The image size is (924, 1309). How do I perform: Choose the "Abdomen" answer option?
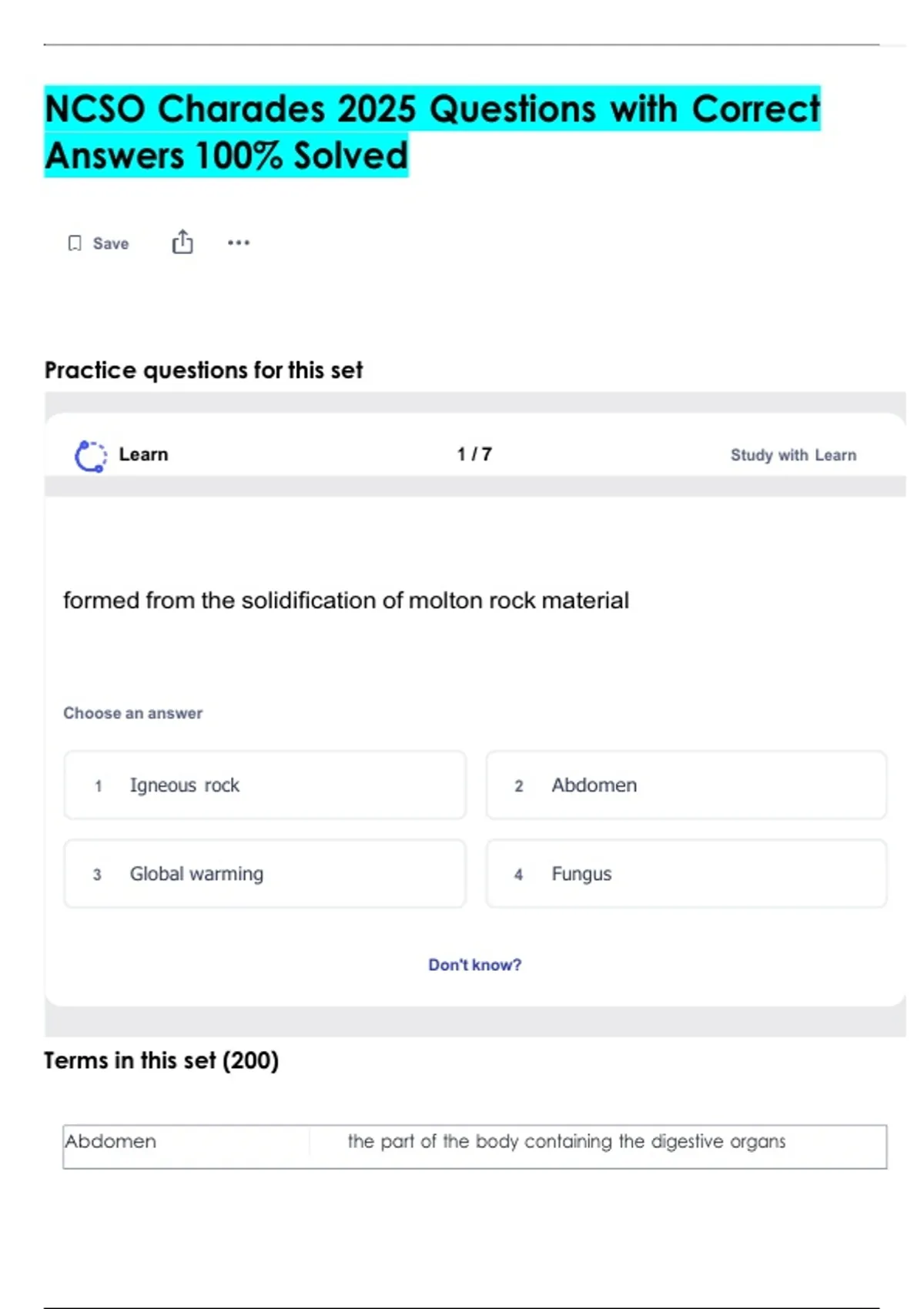coord(685,785)
